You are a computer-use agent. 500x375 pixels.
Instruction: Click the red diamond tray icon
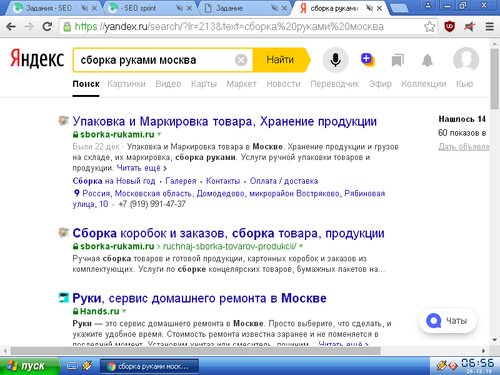coord(453,366)
